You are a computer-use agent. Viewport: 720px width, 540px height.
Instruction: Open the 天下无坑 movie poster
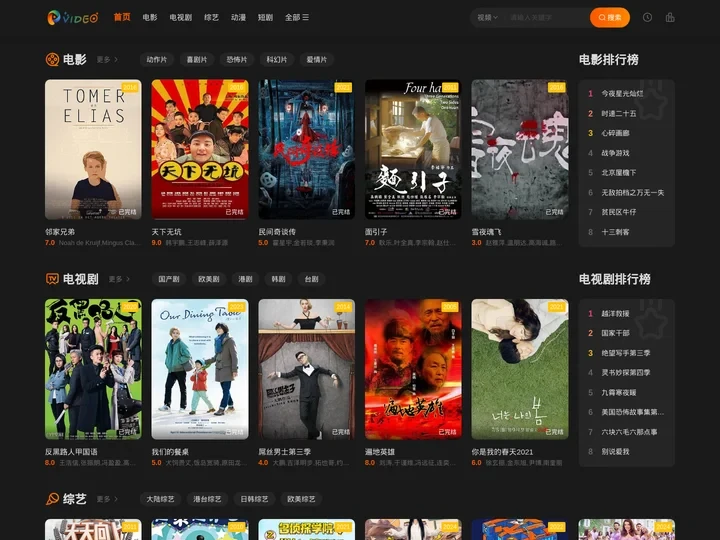tap(200, 149)
